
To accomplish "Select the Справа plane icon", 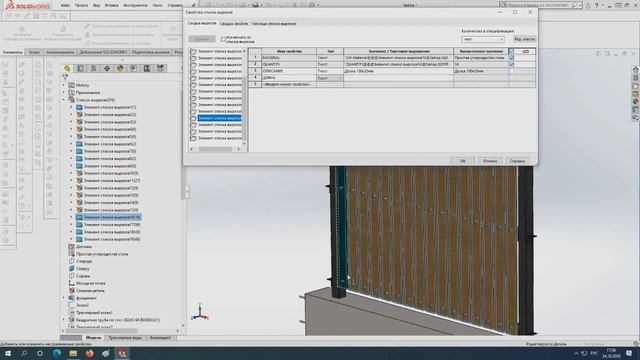I will (x=71, y=276).
